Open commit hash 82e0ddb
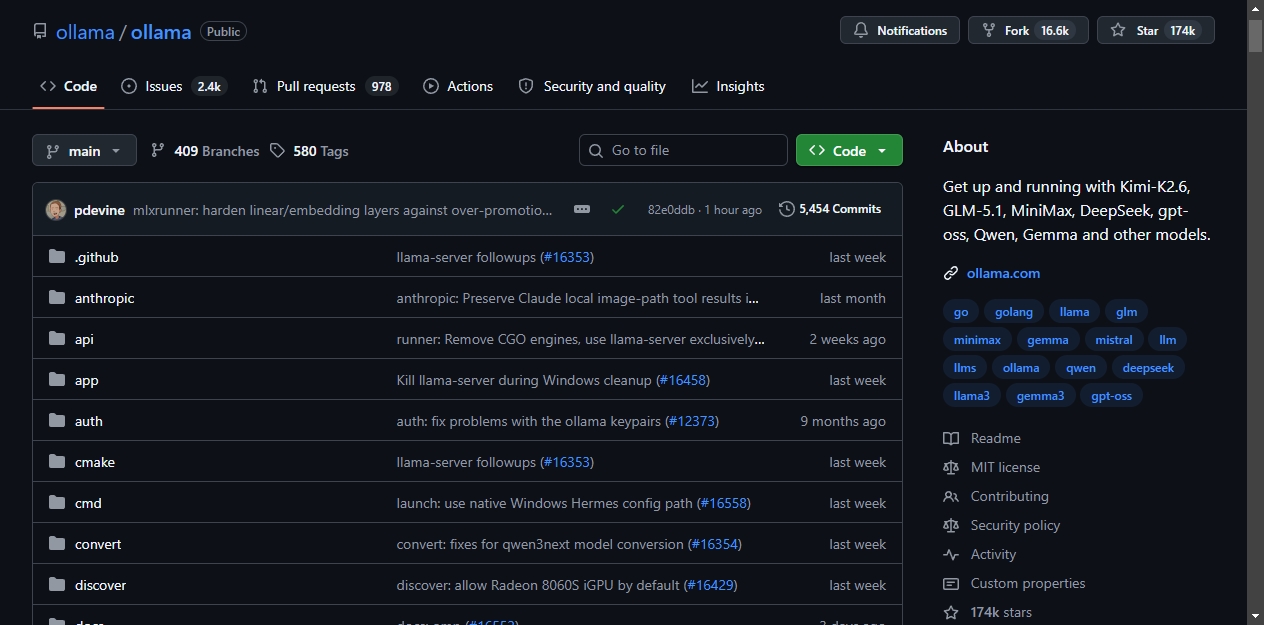This screenshot has height=625, width=1264. [x=671, y=210]
